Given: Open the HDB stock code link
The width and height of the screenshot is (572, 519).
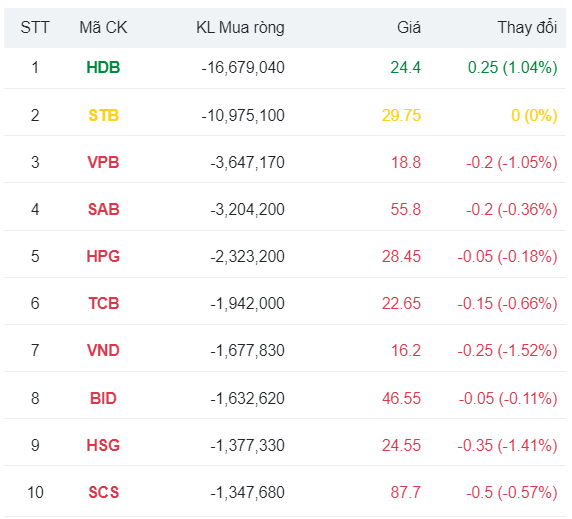Looking at the screenshot, I should click(103, 67).
